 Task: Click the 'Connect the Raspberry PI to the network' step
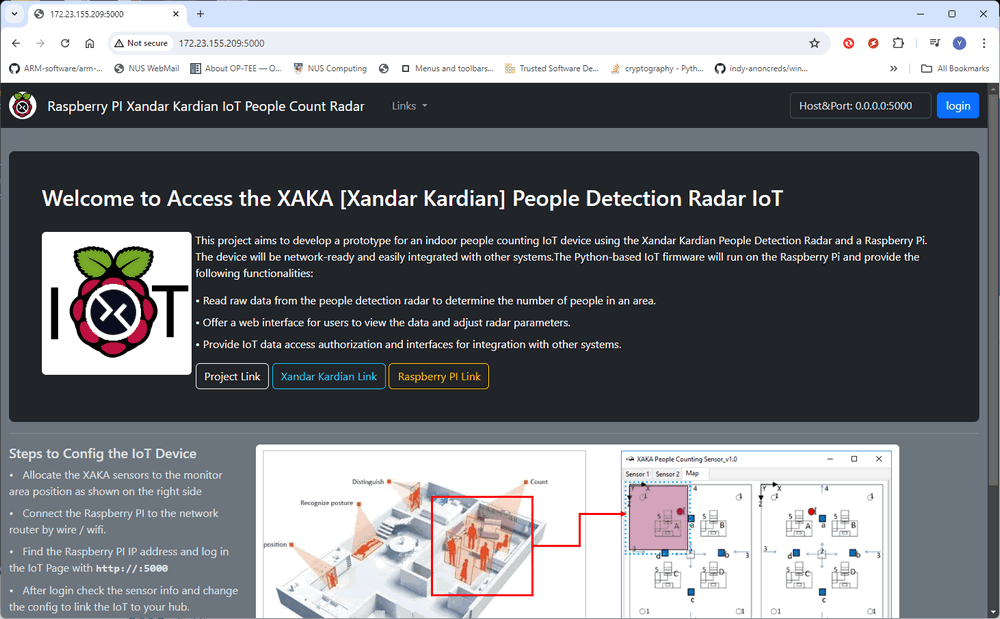pos(114,521)
